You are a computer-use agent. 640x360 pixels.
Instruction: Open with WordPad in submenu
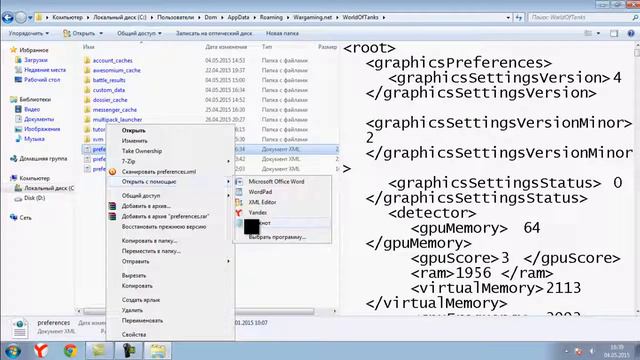(x=260, y=192)
